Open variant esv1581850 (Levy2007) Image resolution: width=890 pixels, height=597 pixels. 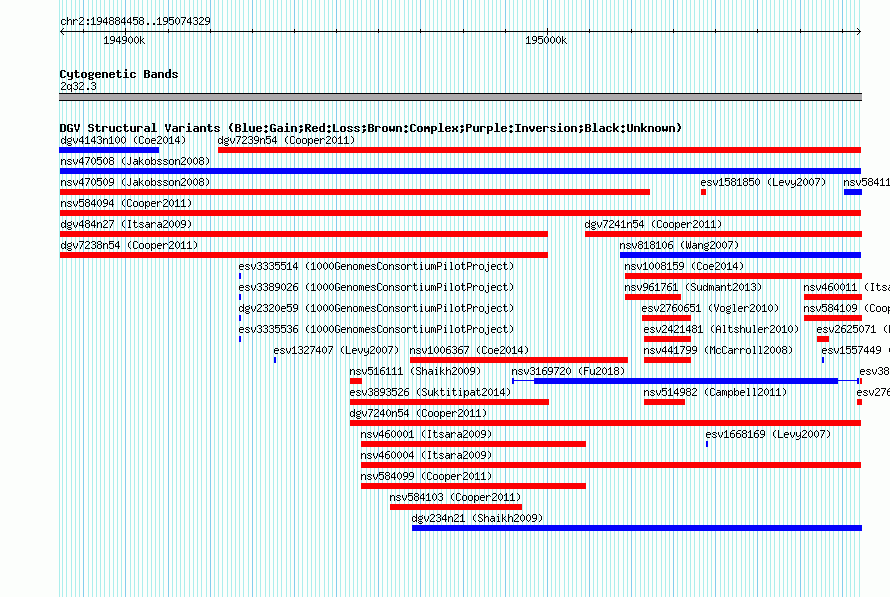(x=703, y=192)
